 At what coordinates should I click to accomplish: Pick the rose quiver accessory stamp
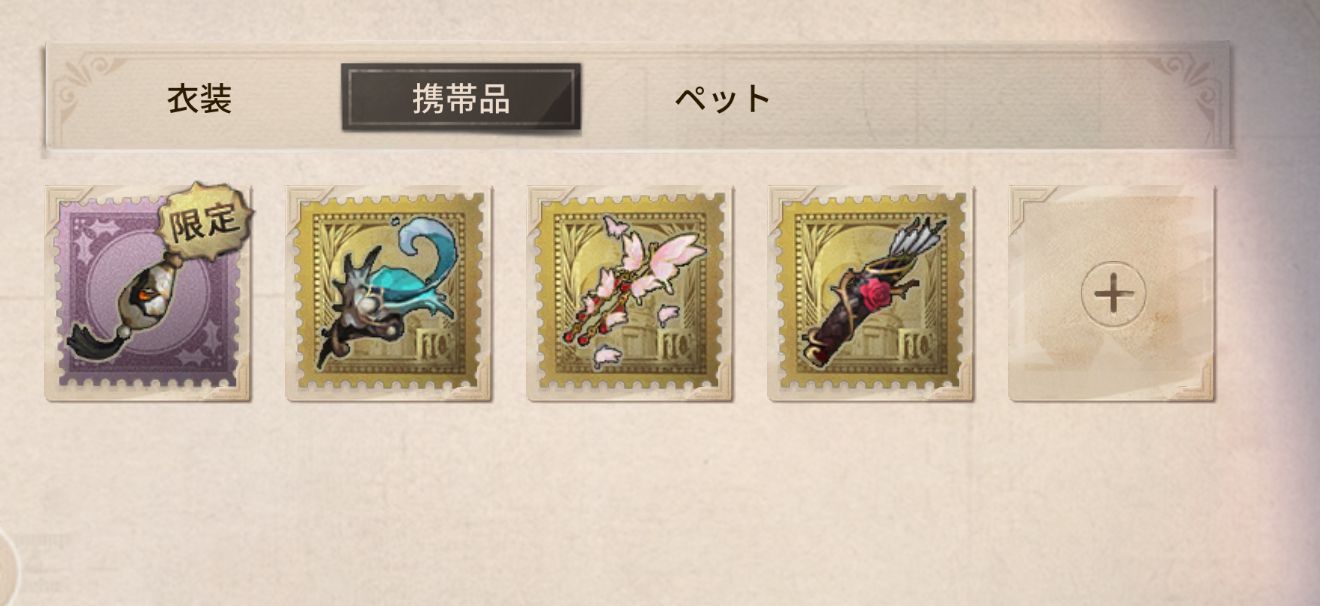pos(871,293)
